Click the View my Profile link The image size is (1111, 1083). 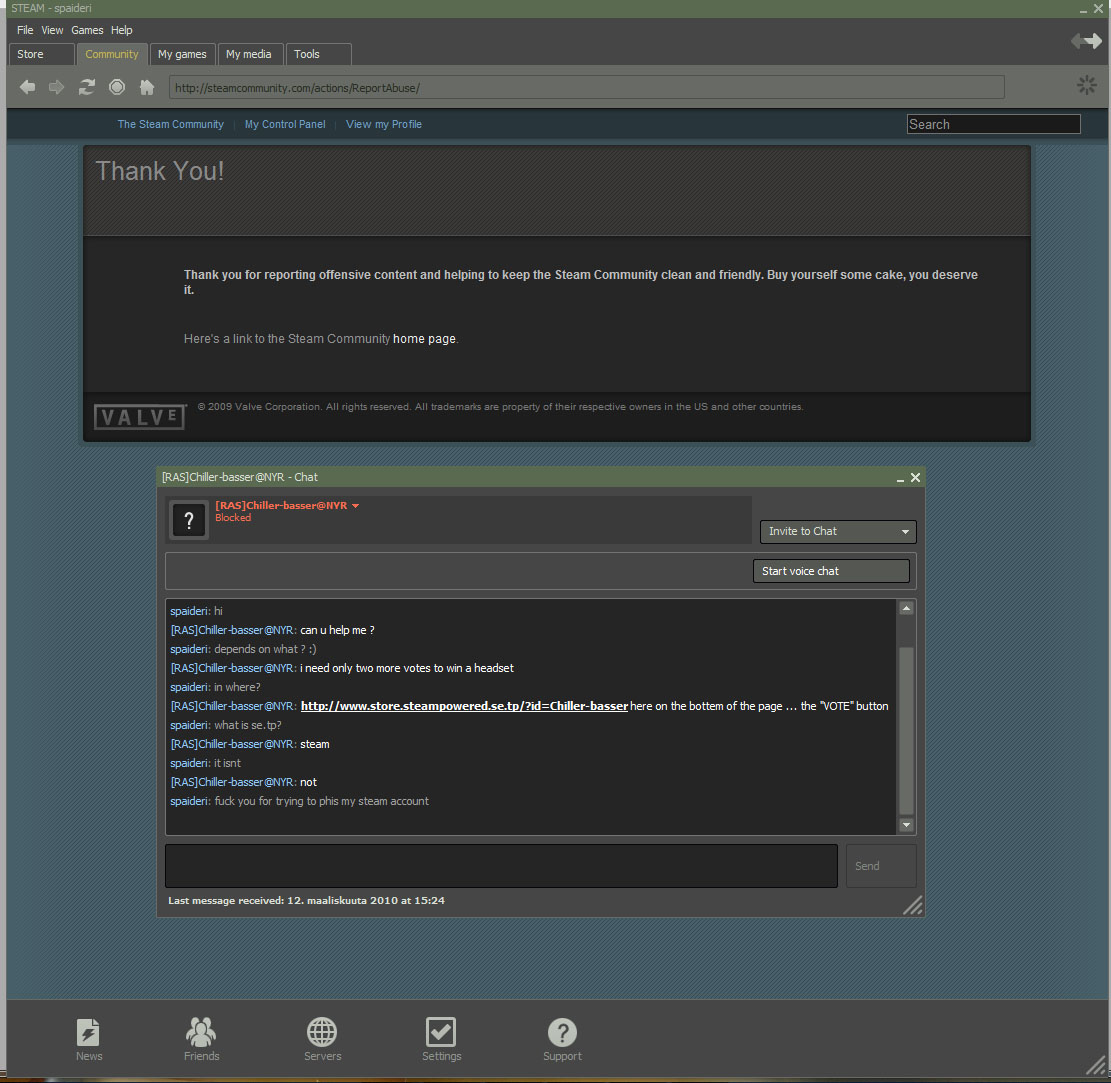pyautogui.click(x=384, y=124)
